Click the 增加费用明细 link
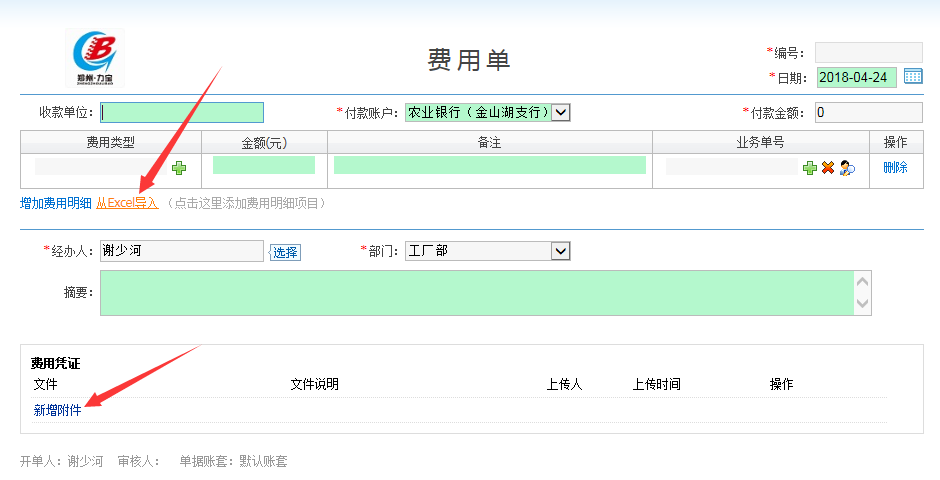940x480 pixels. [x=56, y=204]
